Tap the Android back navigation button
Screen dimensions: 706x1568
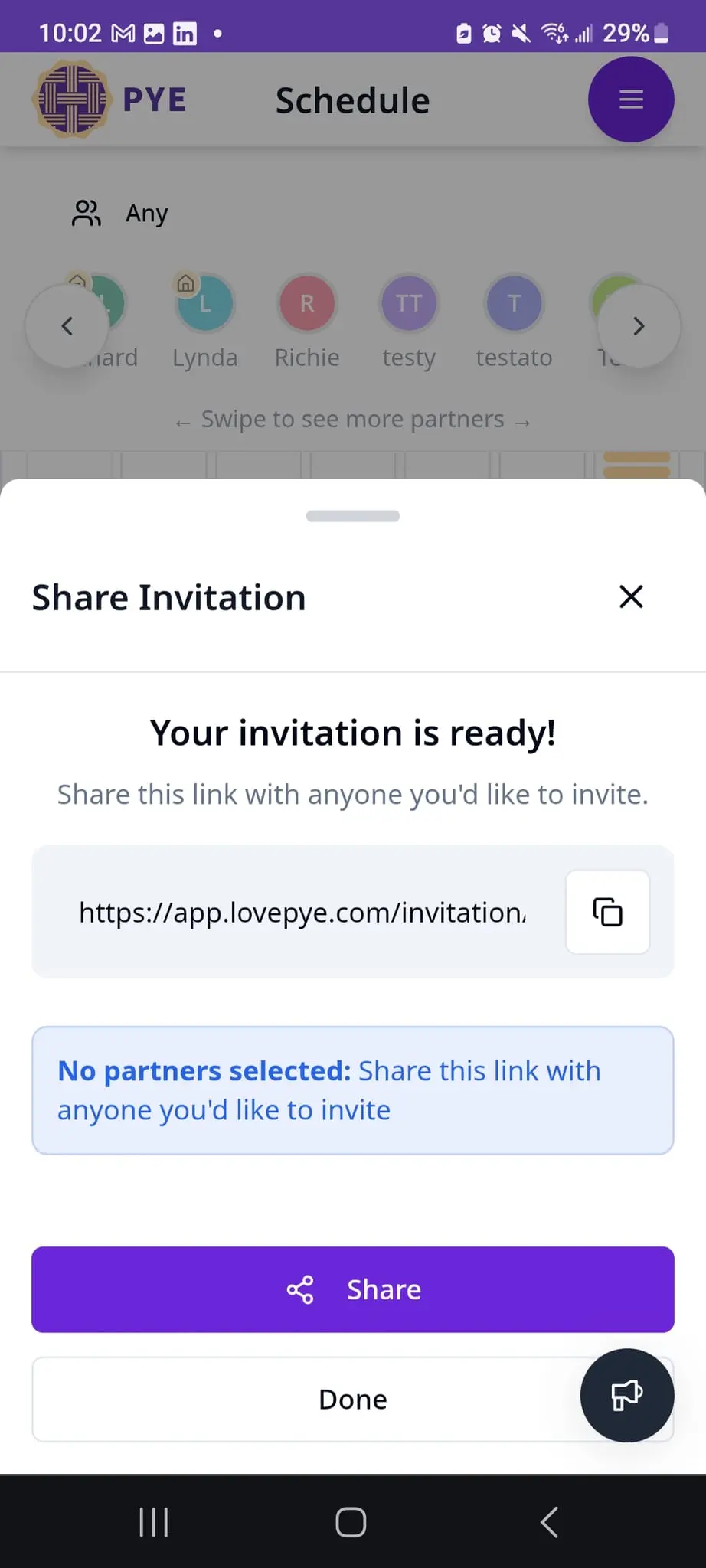(x=549, y=1522)
